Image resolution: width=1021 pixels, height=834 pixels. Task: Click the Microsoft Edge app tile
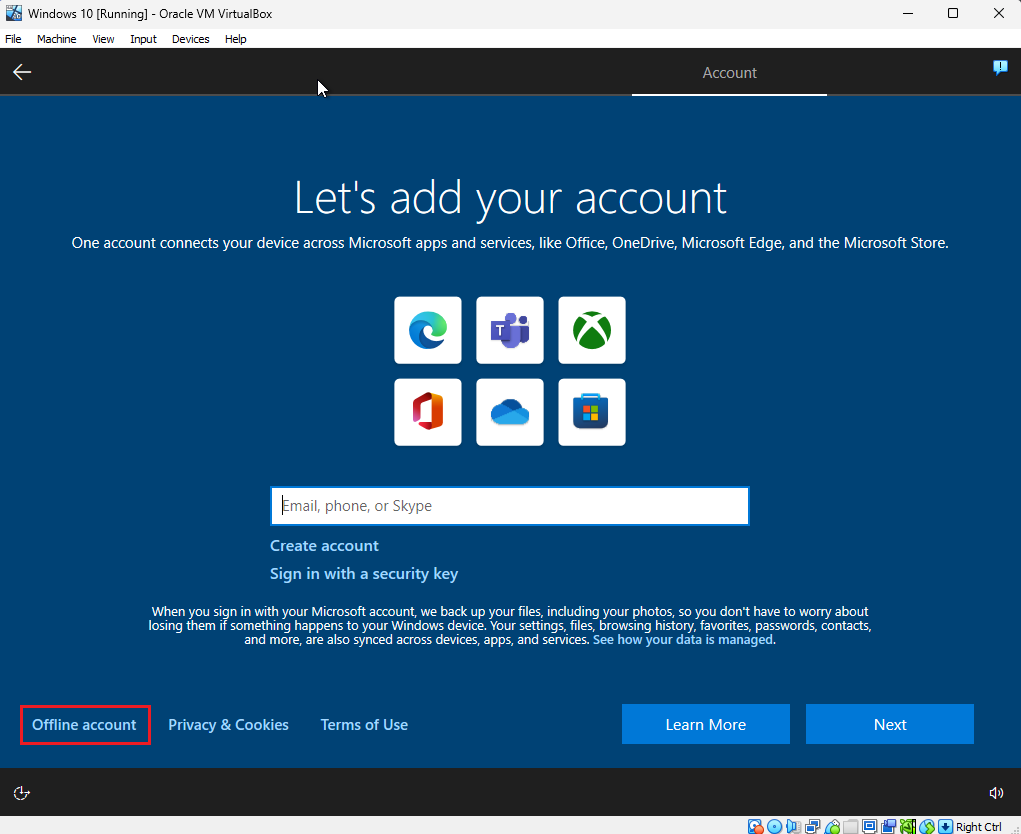click(428, 330)
